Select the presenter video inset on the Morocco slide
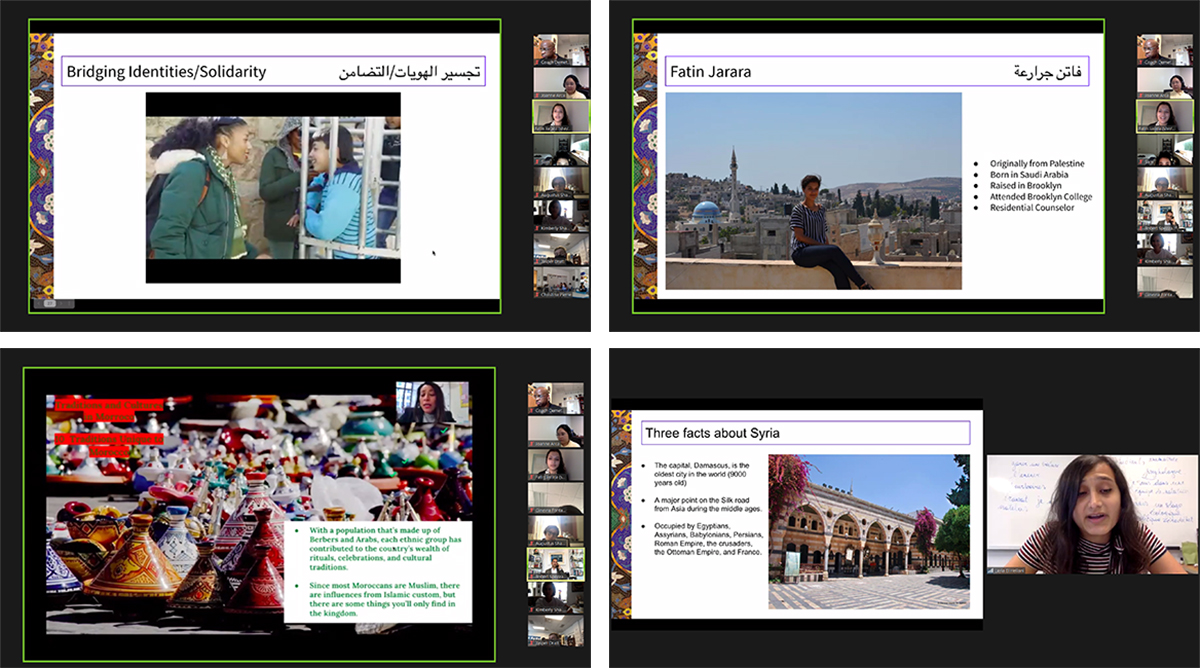This screenshot has width=1200, height=668. pyautogui.click(x=433, y=403)
